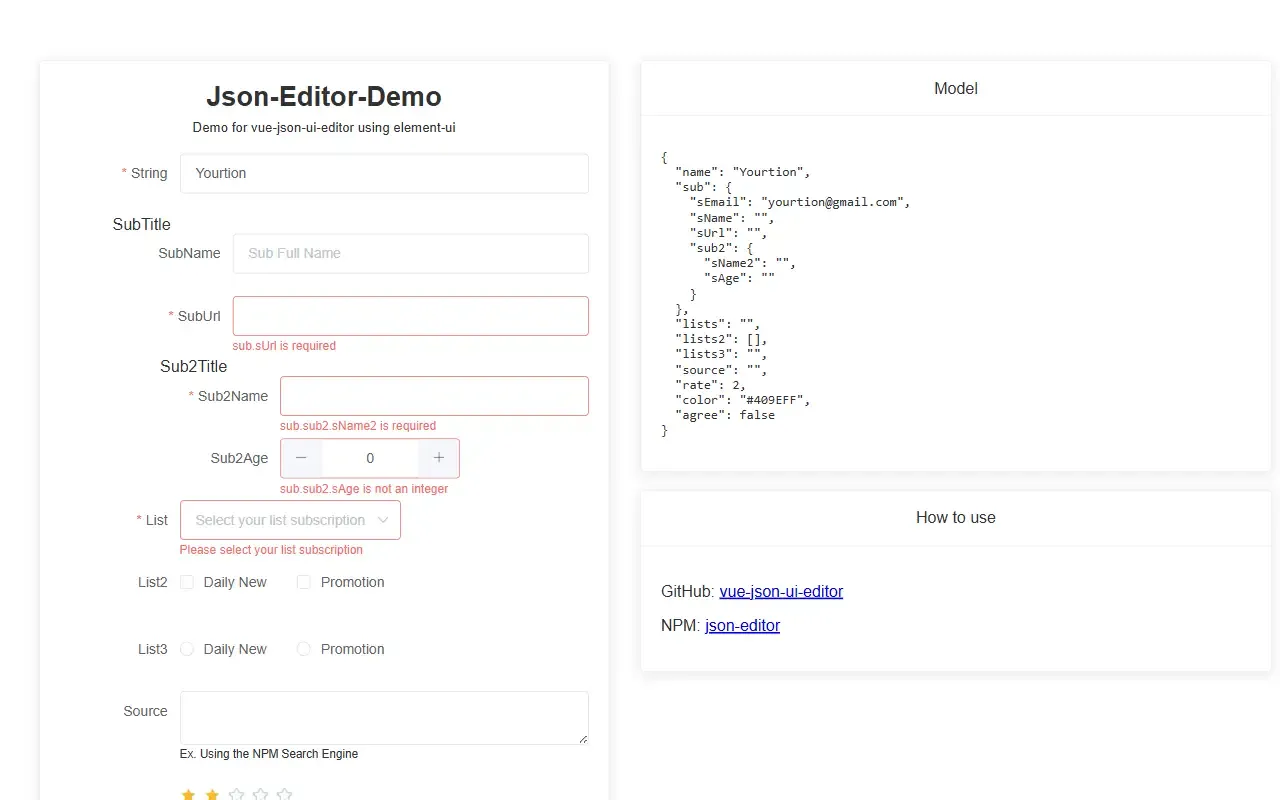This screenshot has width=1280, height=800.
Task: Click the "sEmail" line in the JSON model
Action: coord(800,202)
